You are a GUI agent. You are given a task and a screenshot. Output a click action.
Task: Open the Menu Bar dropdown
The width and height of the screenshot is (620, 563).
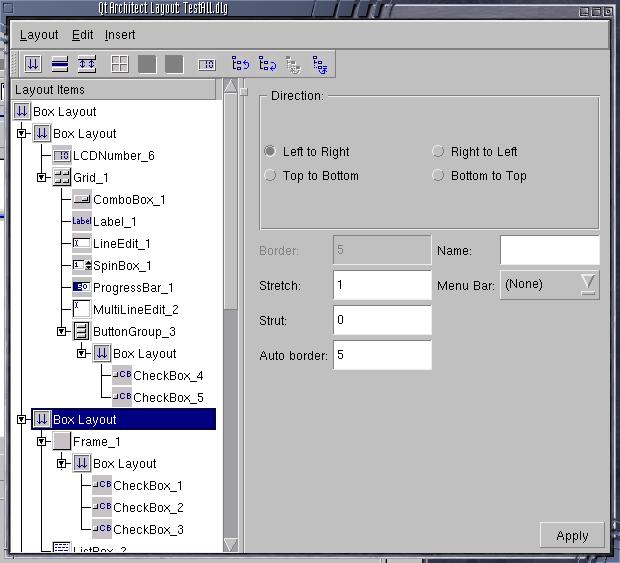[x=588, y=284]
